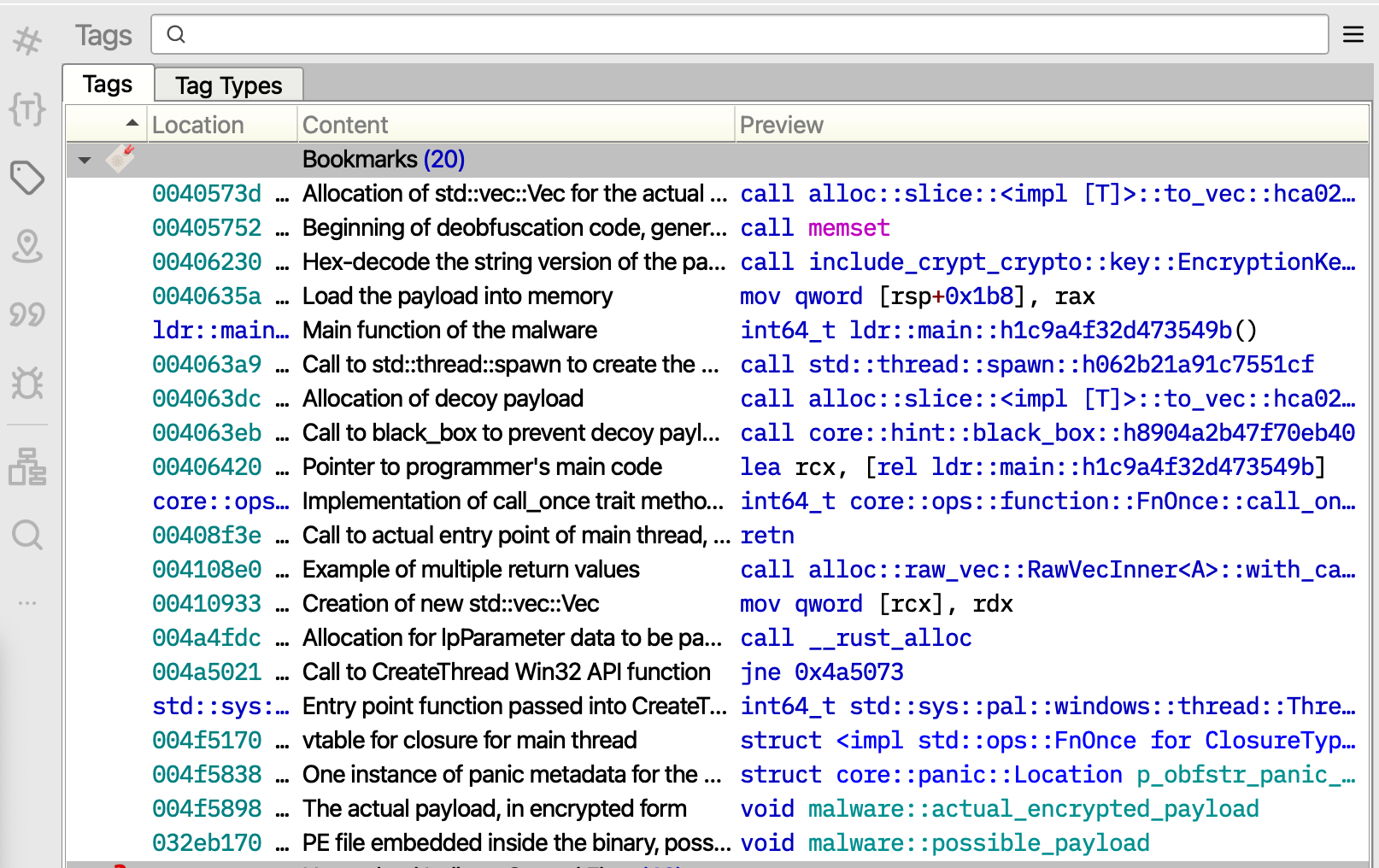Go to address 004a5021
This screenshot has height=868, width=1379.
tap(207, 672)
